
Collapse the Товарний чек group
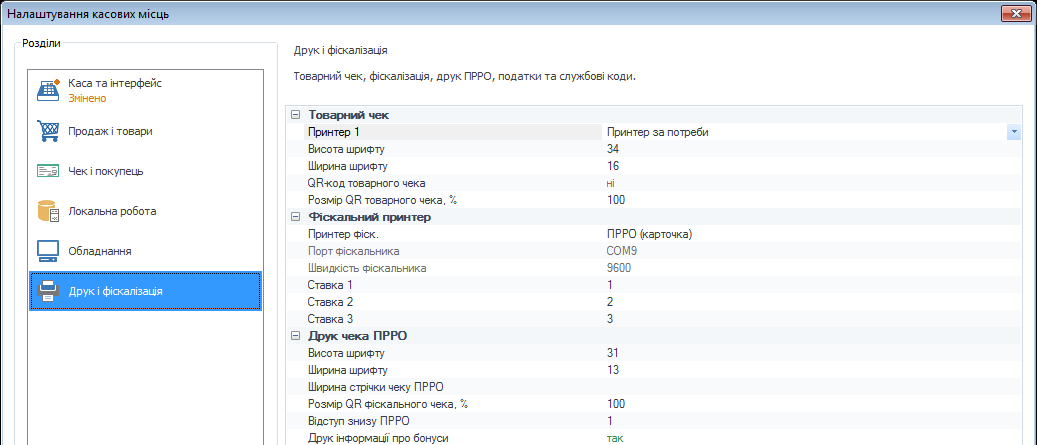[295, 115]
